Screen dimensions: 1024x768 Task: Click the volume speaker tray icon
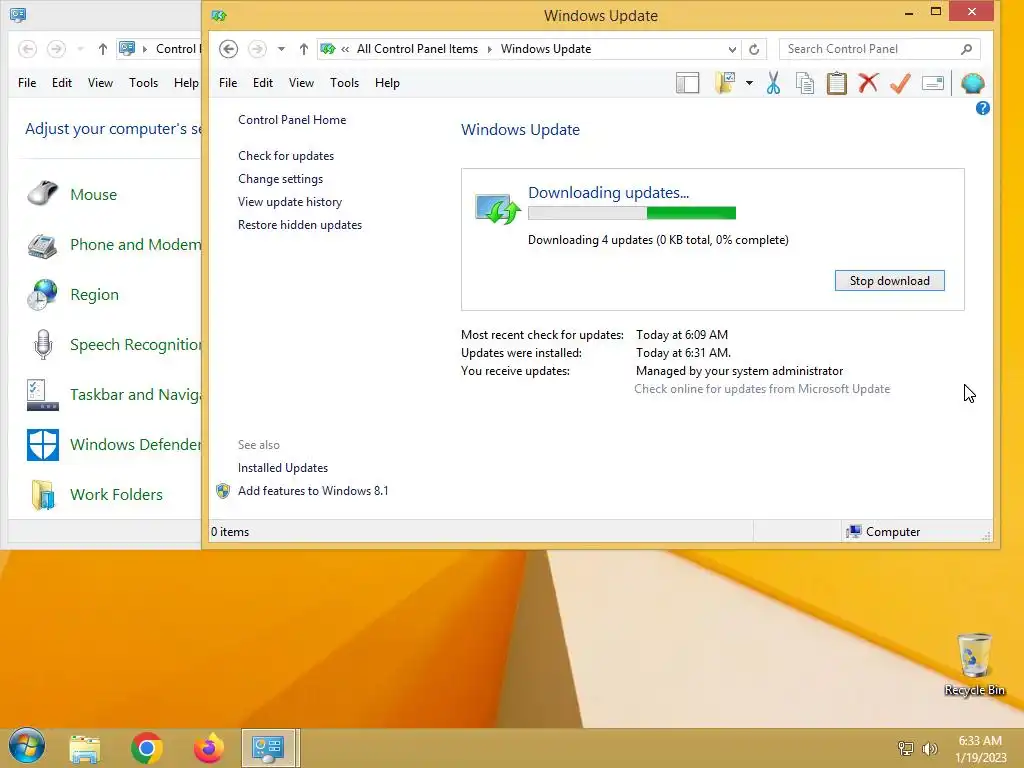point(930,749)
